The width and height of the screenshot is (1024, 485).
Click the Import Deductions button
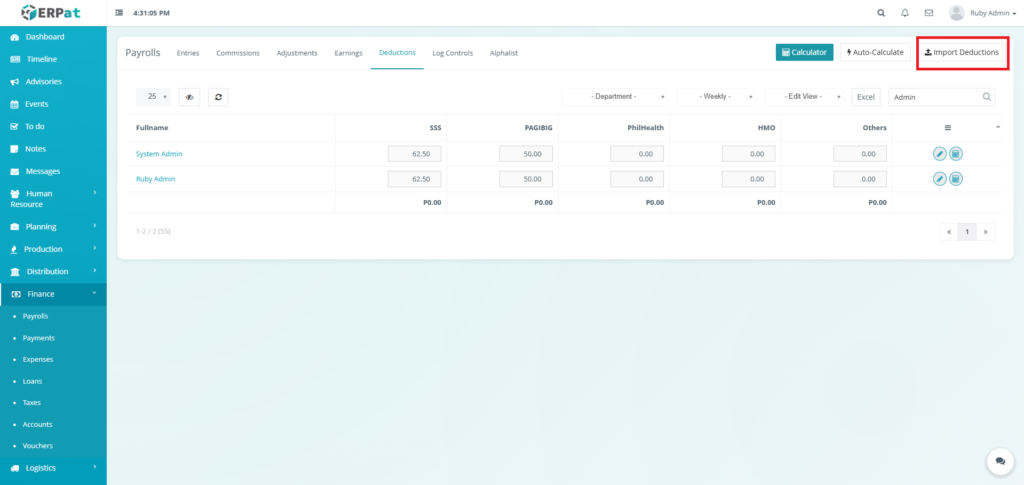(960, 52)
